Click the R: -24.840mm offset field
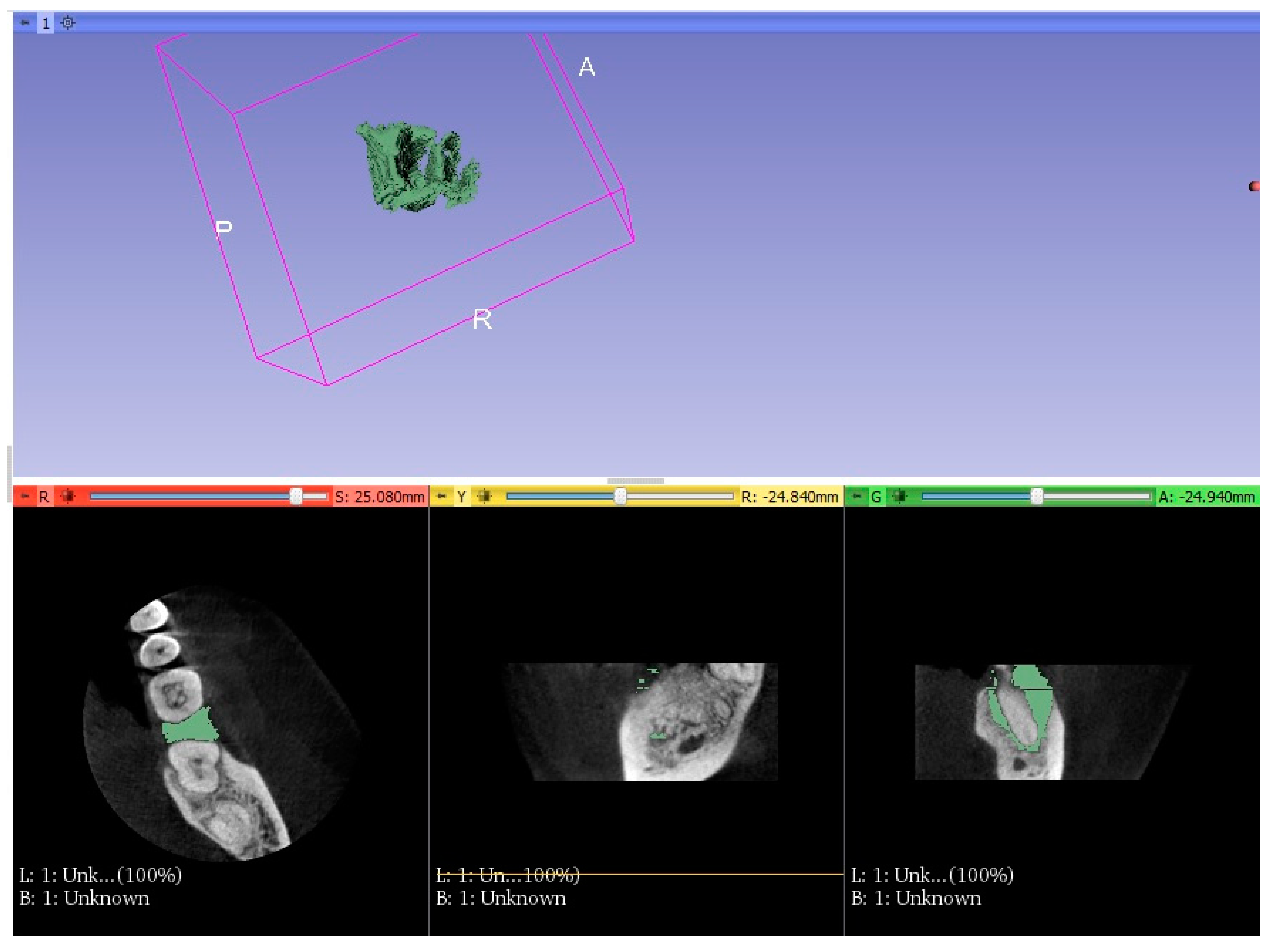This screenshot has width=1280, height=952. click(789, 497)
